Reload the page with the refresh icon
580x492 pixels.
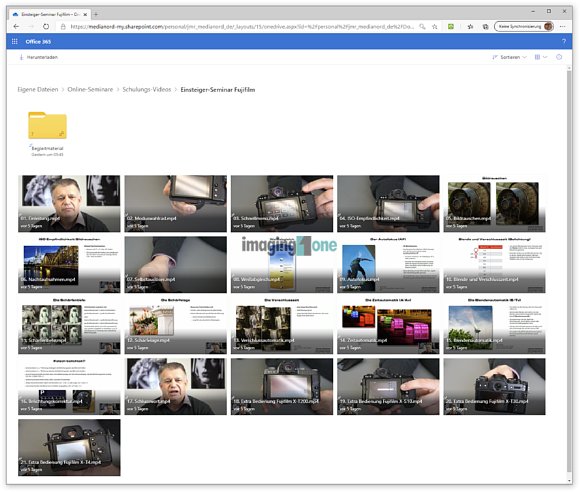46,27
